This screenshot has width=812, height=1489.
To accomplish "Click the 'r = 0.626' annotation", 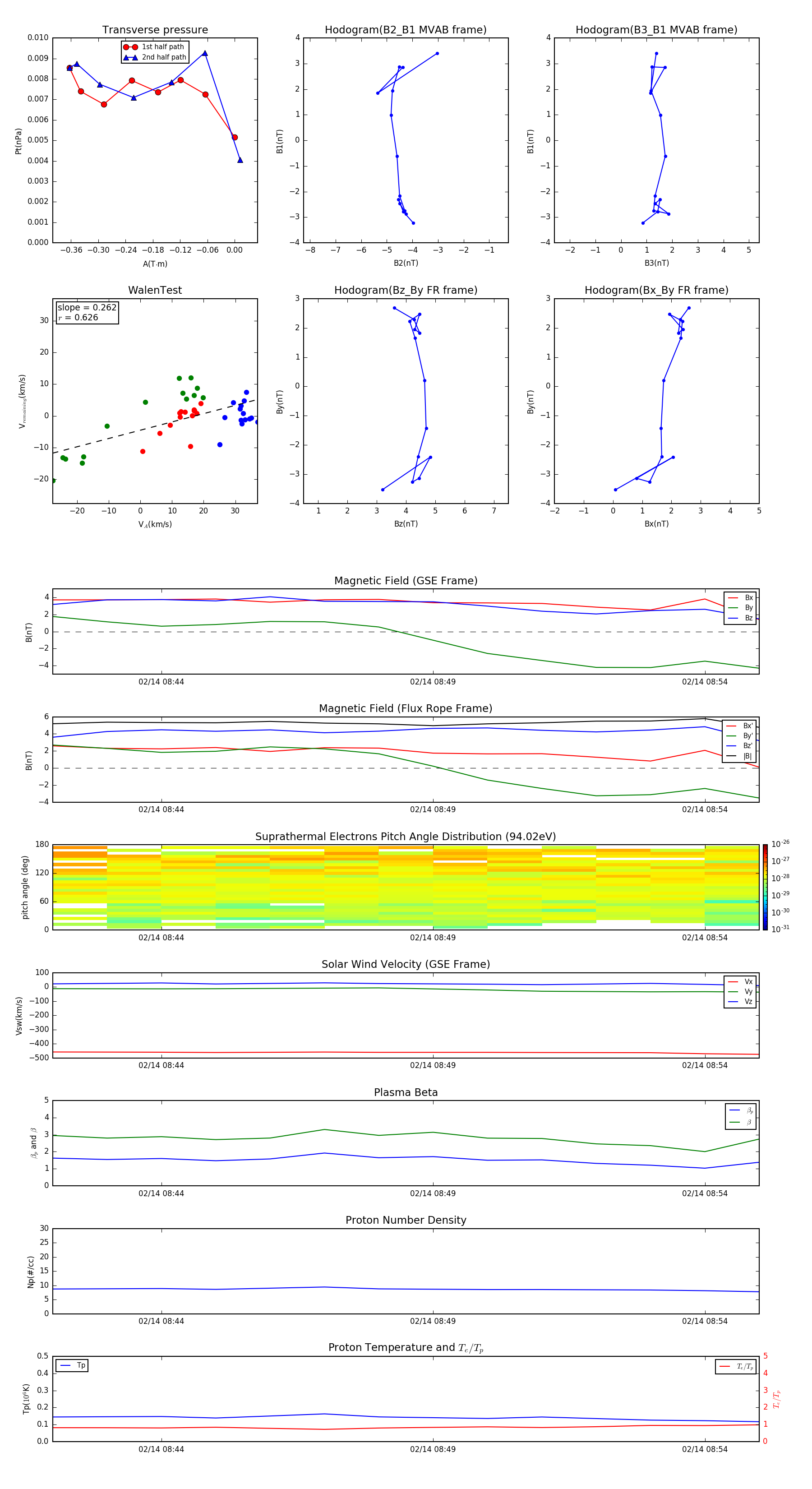I will coord(78,317).
